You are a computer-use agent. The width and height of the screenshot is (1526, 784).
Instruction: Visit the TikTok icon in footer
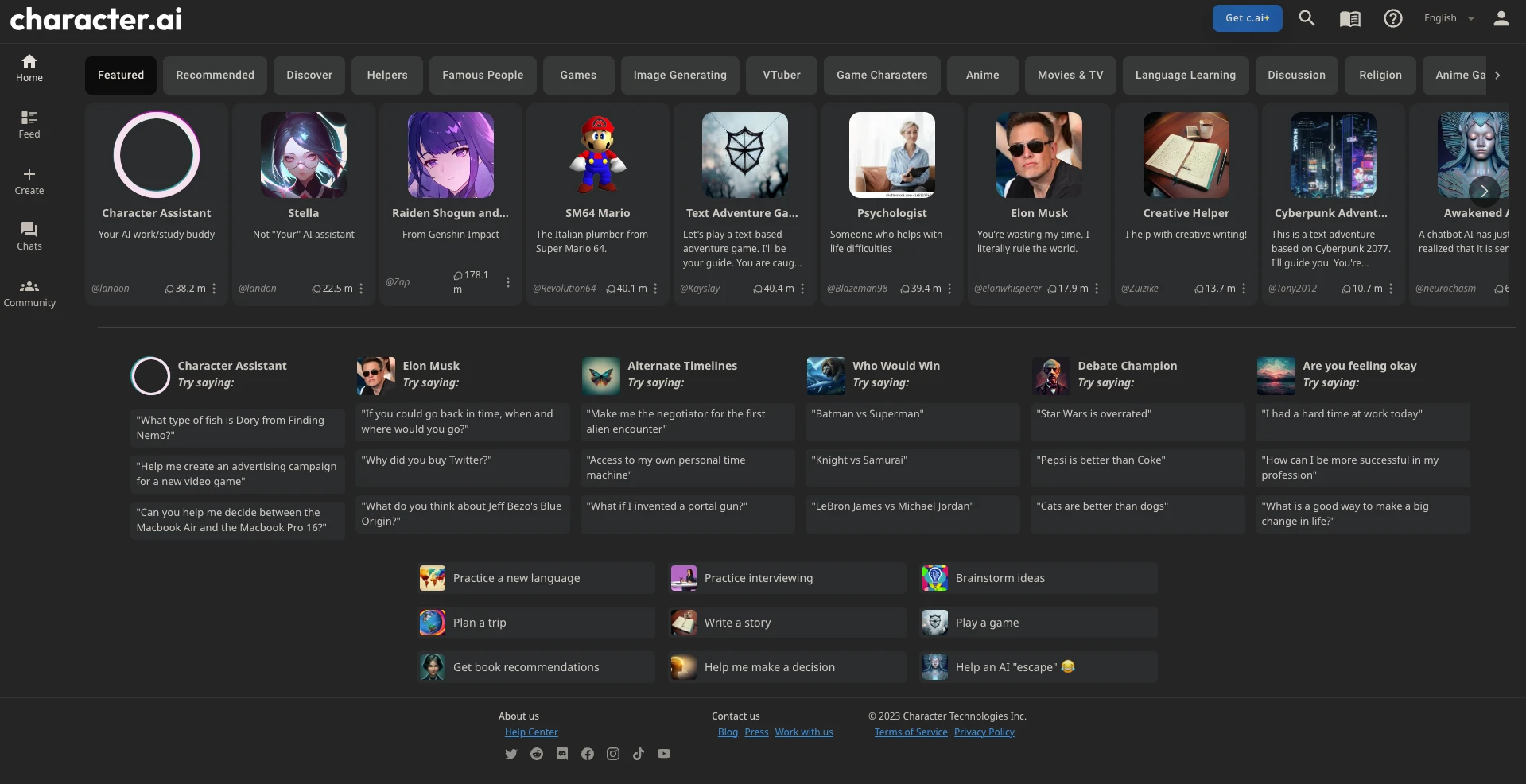(638, 754)
